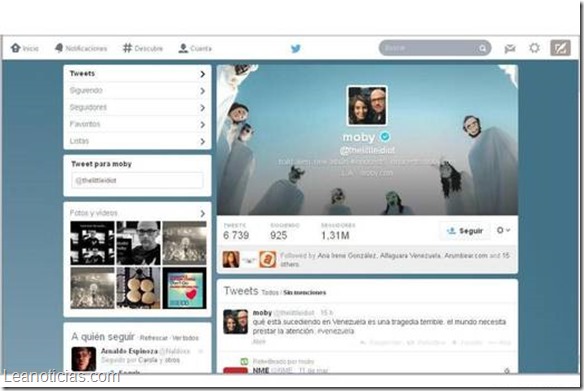Select Siguiendo in the profile sidebar
Screen dimensions: 584x391
point(137,90)
